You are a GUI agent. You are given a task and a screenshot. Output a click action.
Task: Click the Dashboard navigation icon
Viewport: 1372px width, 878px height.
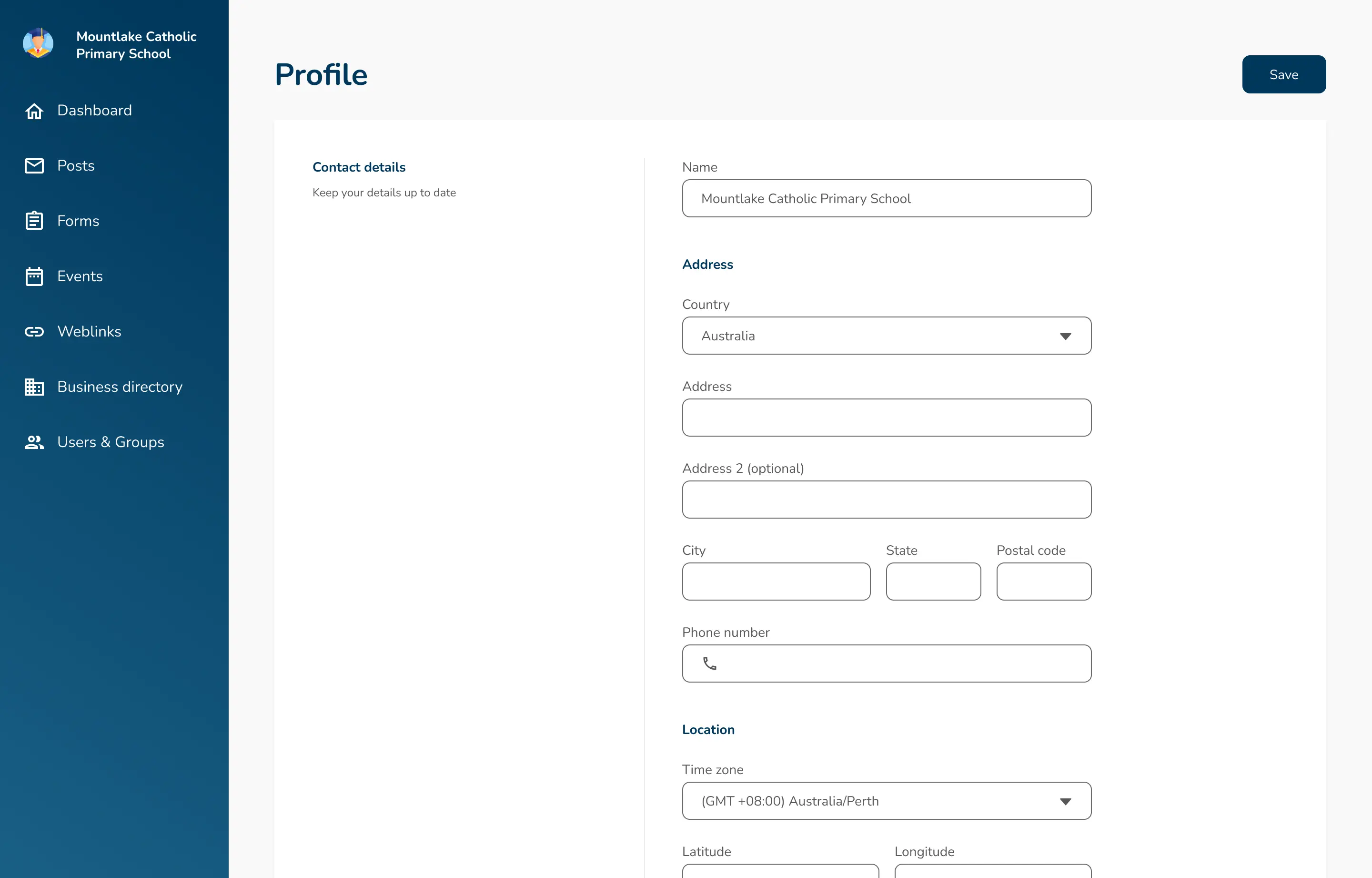[x=34, y=110]
